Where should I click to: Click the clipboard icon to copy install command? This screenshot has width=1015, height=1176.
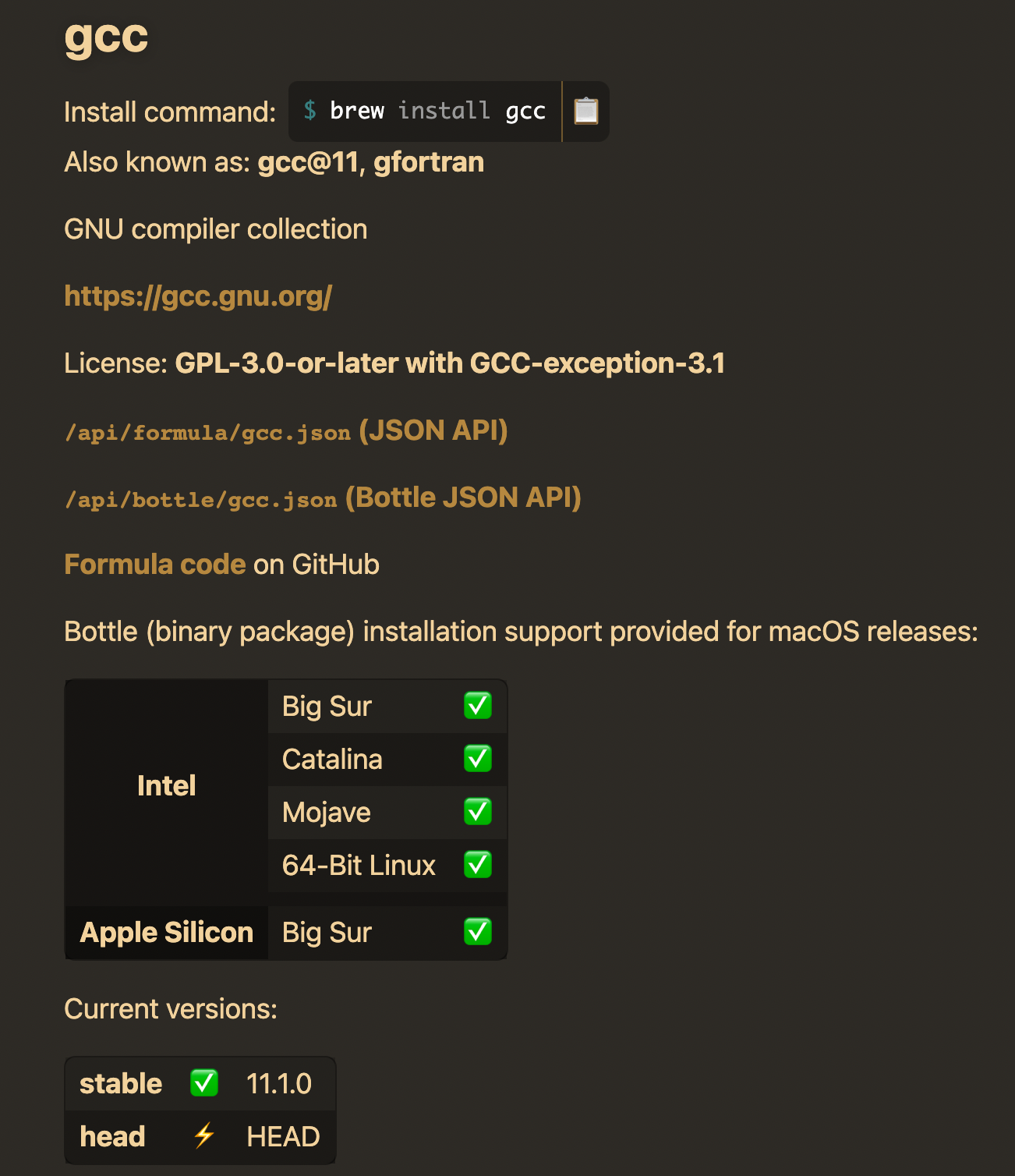pos(585,112)
